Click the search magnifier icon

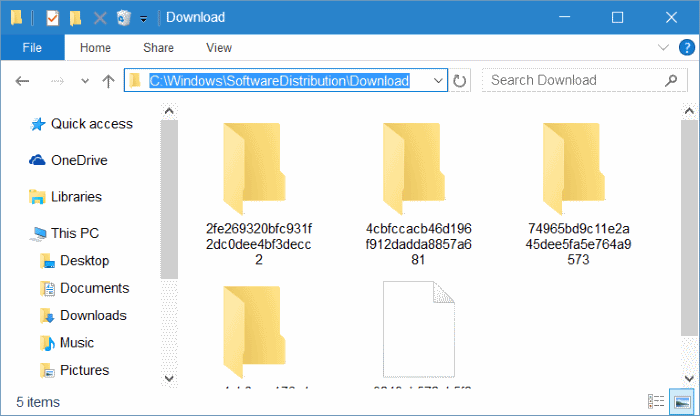coord(671,81)
